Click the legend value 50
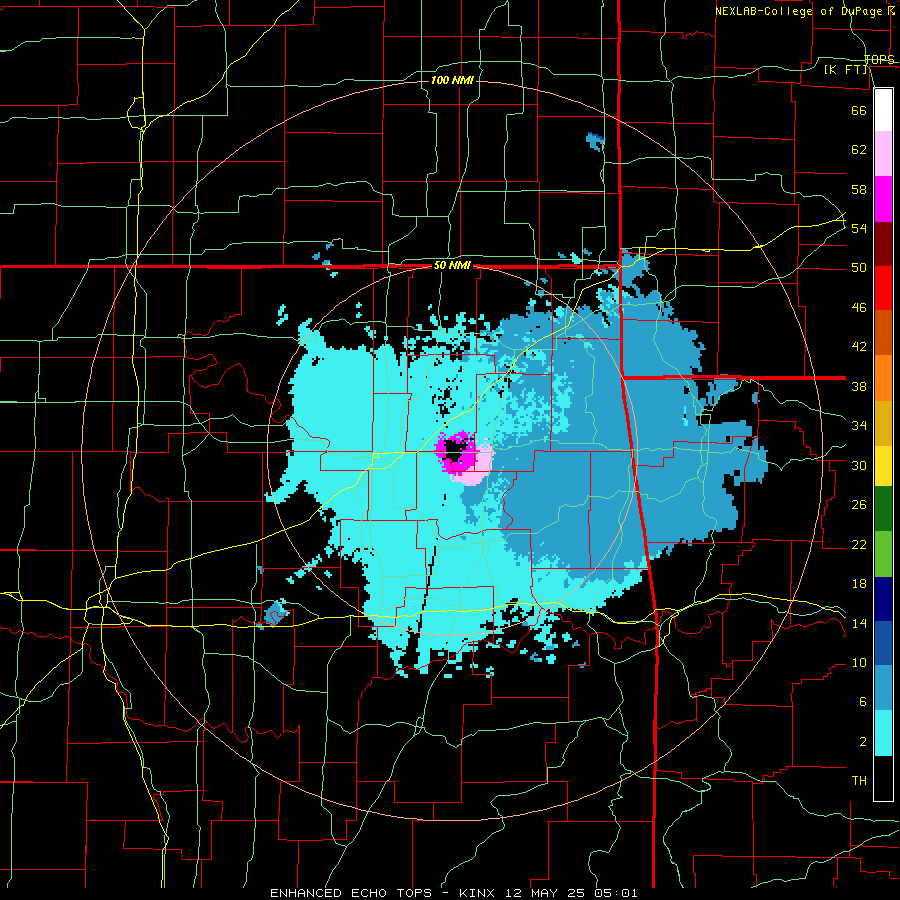Screen dimensions: 900x900 (x=859, y=268)
